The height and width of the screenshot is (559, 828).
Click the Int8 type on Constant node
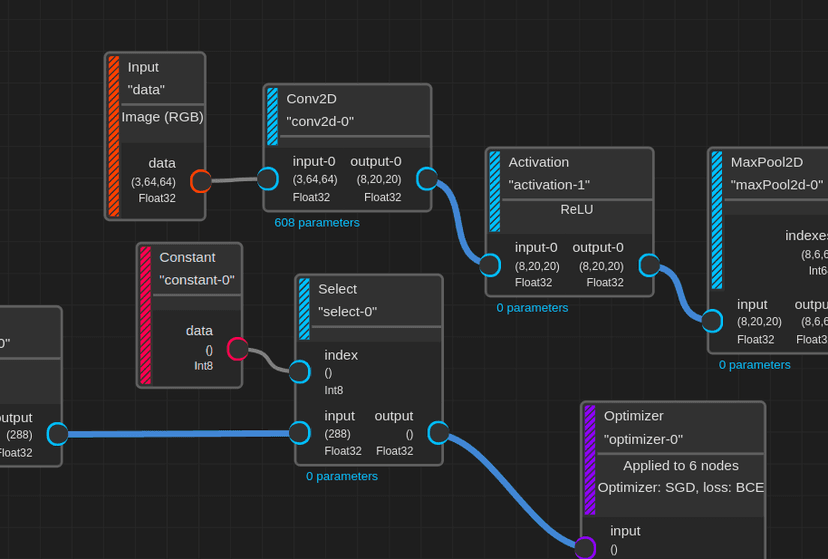(203, 366)
